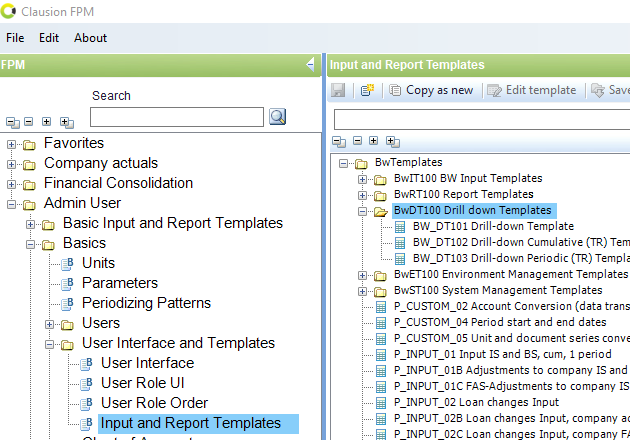This screenshot has width=630, height=440.
Task: Open the About menu
Action: tap(90, 38)
